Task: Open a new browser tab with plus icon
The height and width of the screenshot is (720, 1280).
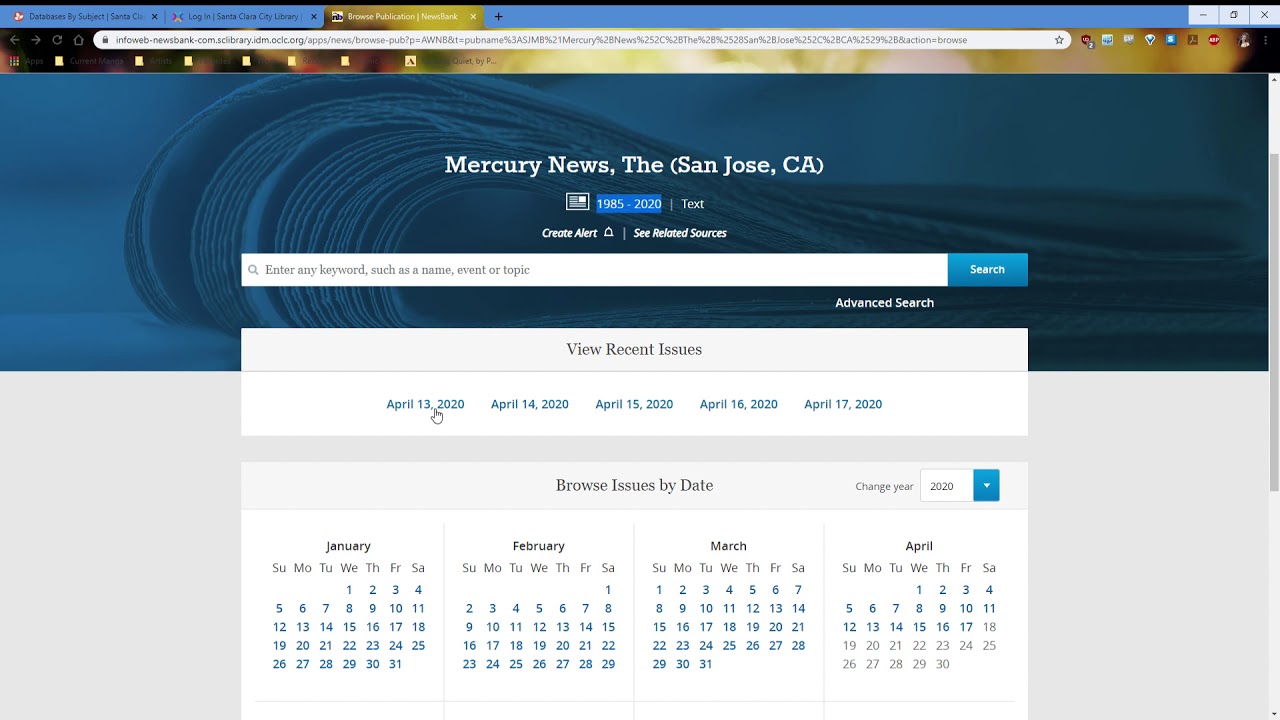Action: click(x=498, y=16)
